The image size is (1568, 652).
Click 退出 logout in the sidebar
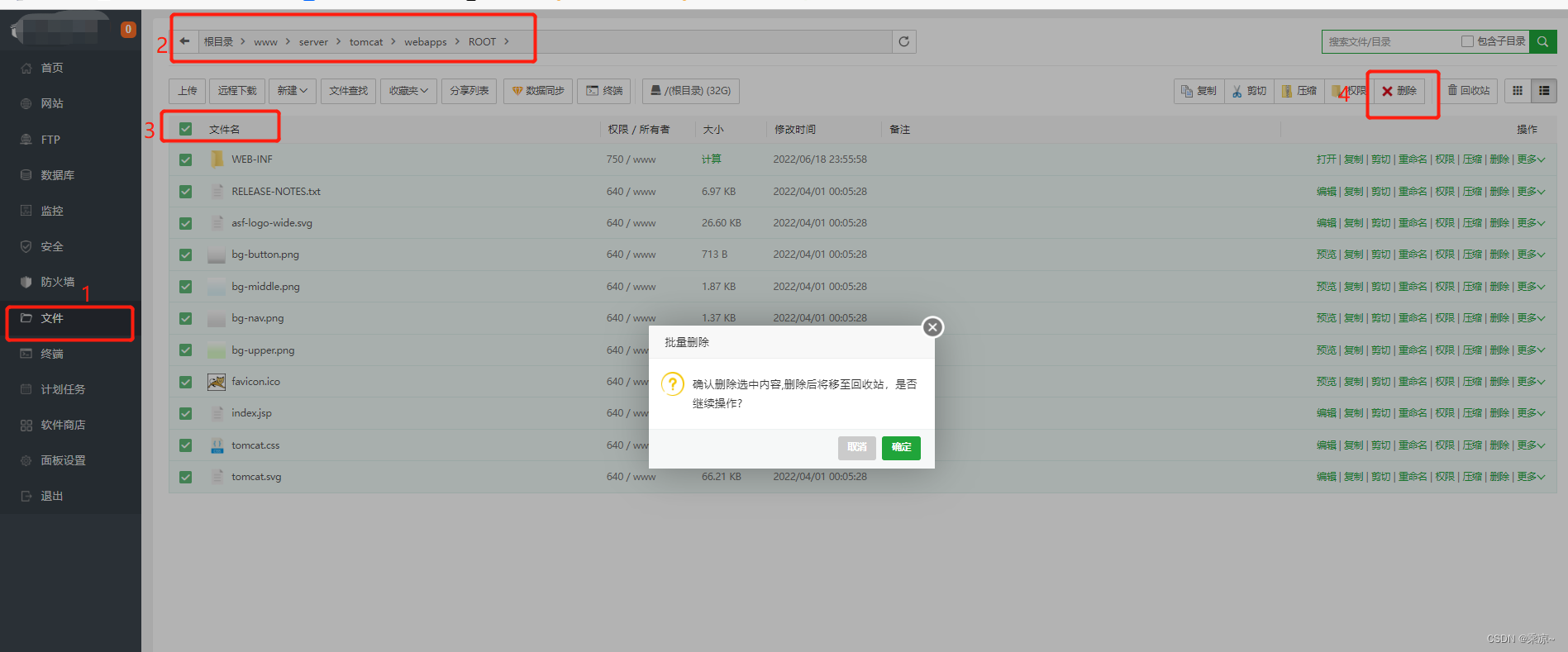pos(52,496)
